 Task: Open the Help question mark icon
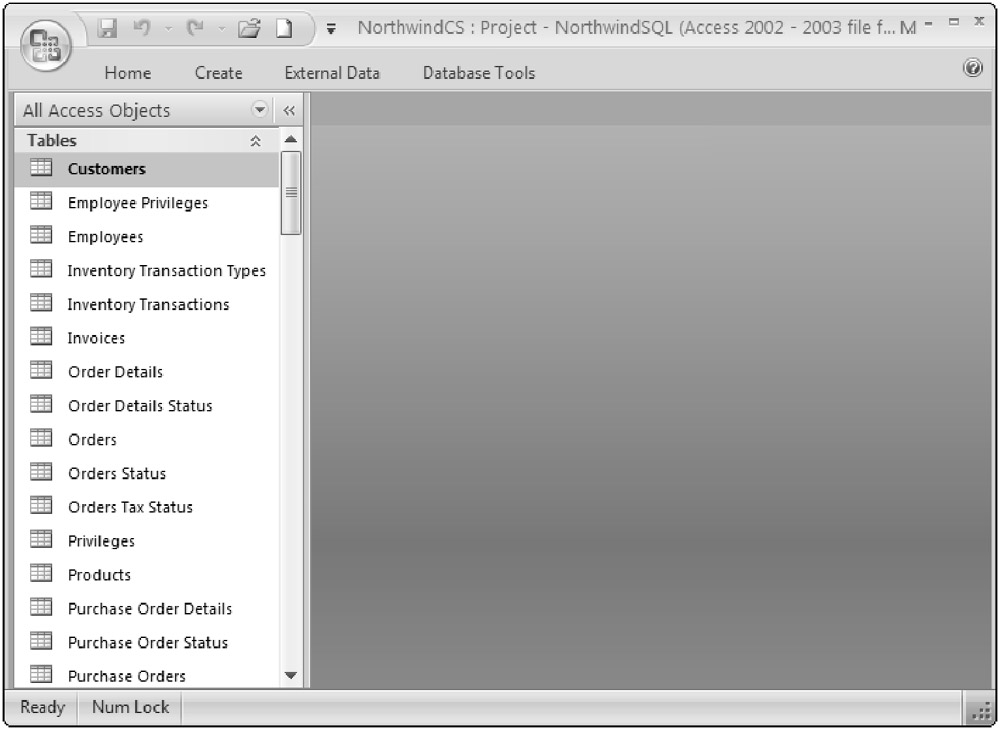click(x=971, y=68)
